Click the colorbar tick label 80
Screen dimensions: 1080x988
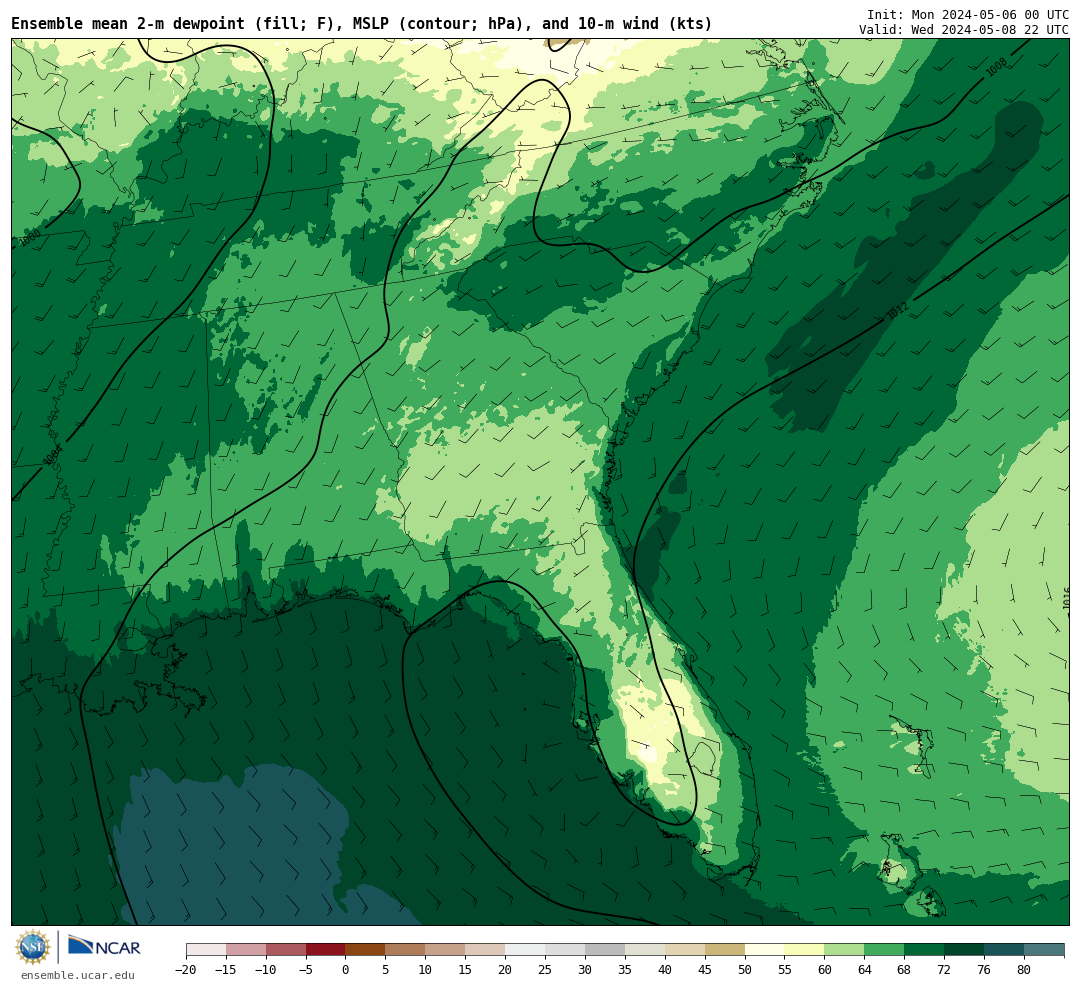pyautogui.click(x=1025, y=969)
